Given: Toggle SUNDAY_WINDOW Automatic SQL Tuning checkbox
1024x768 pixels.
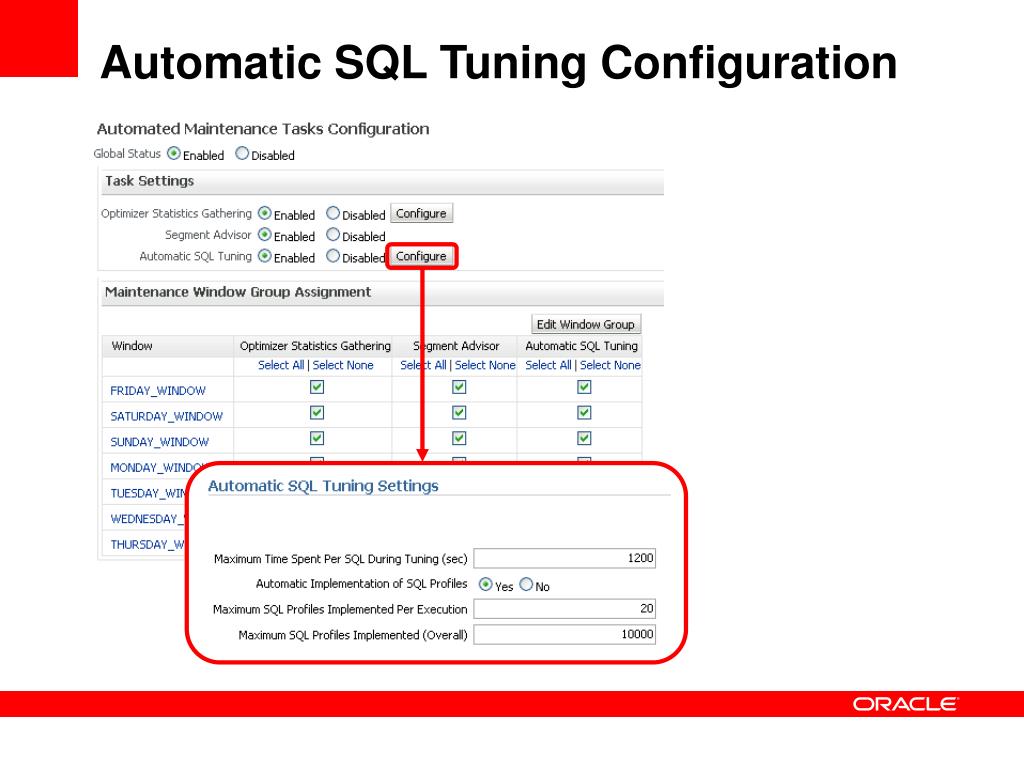Looking at the screenshot, I should (584, 438).
